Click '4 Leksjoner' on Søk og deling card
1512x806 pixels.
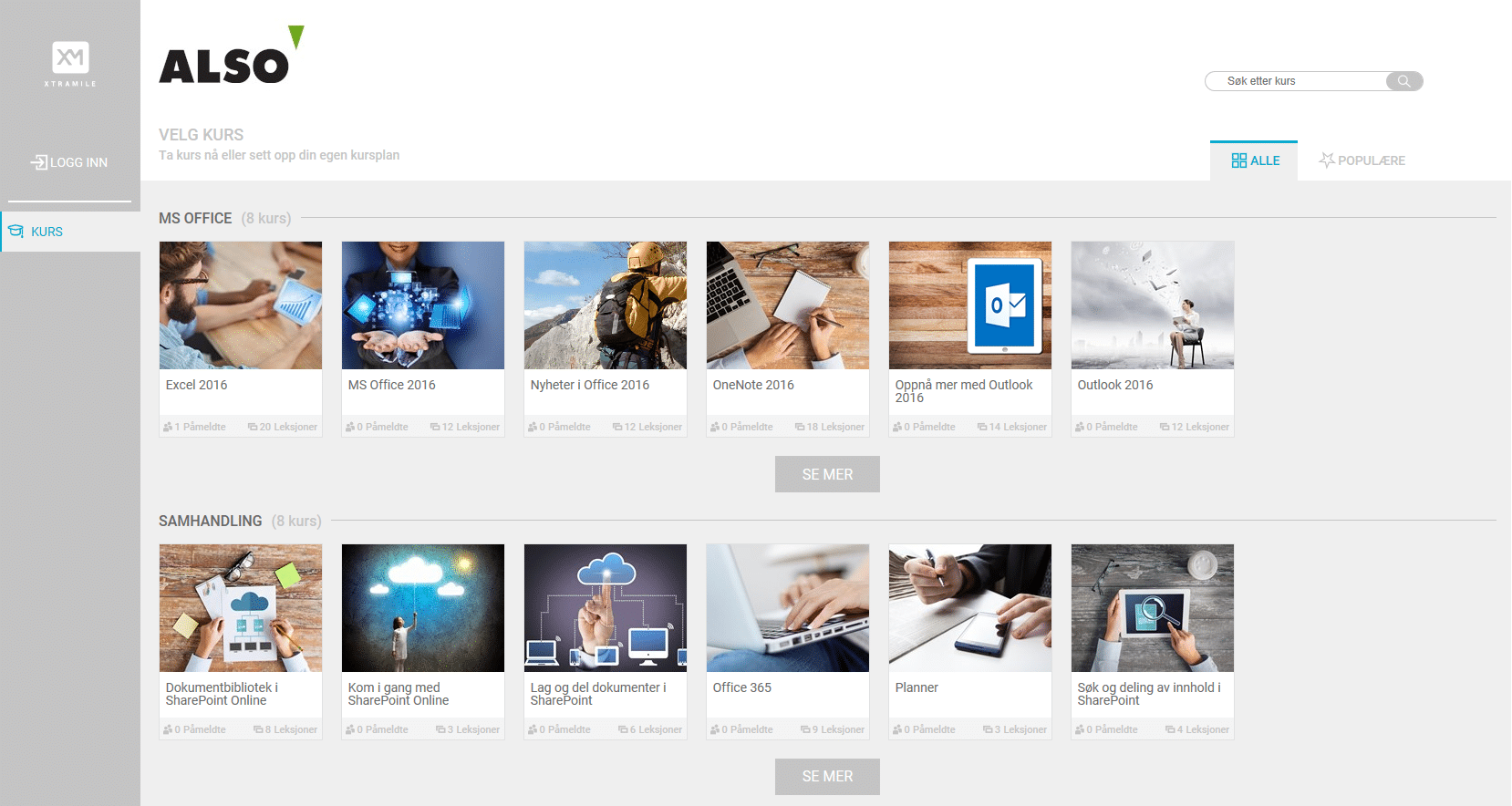tap(1203, 729)
